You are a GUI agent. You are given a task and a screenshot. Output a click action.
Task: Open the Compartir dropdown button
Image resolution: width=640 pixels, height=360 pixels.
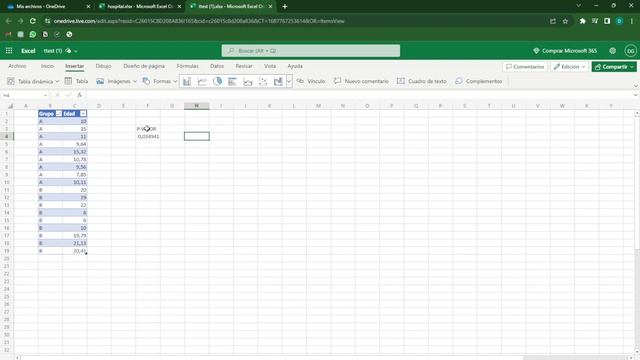[614, 67]
